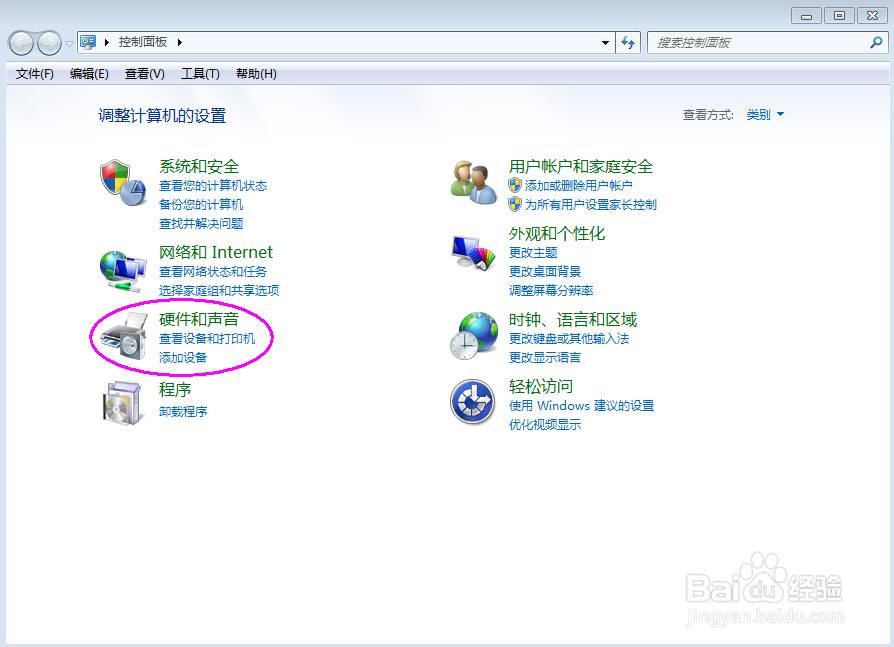
Task: Click shield icon beside 添加或删除用户帐户
Action: coord(515,185)
